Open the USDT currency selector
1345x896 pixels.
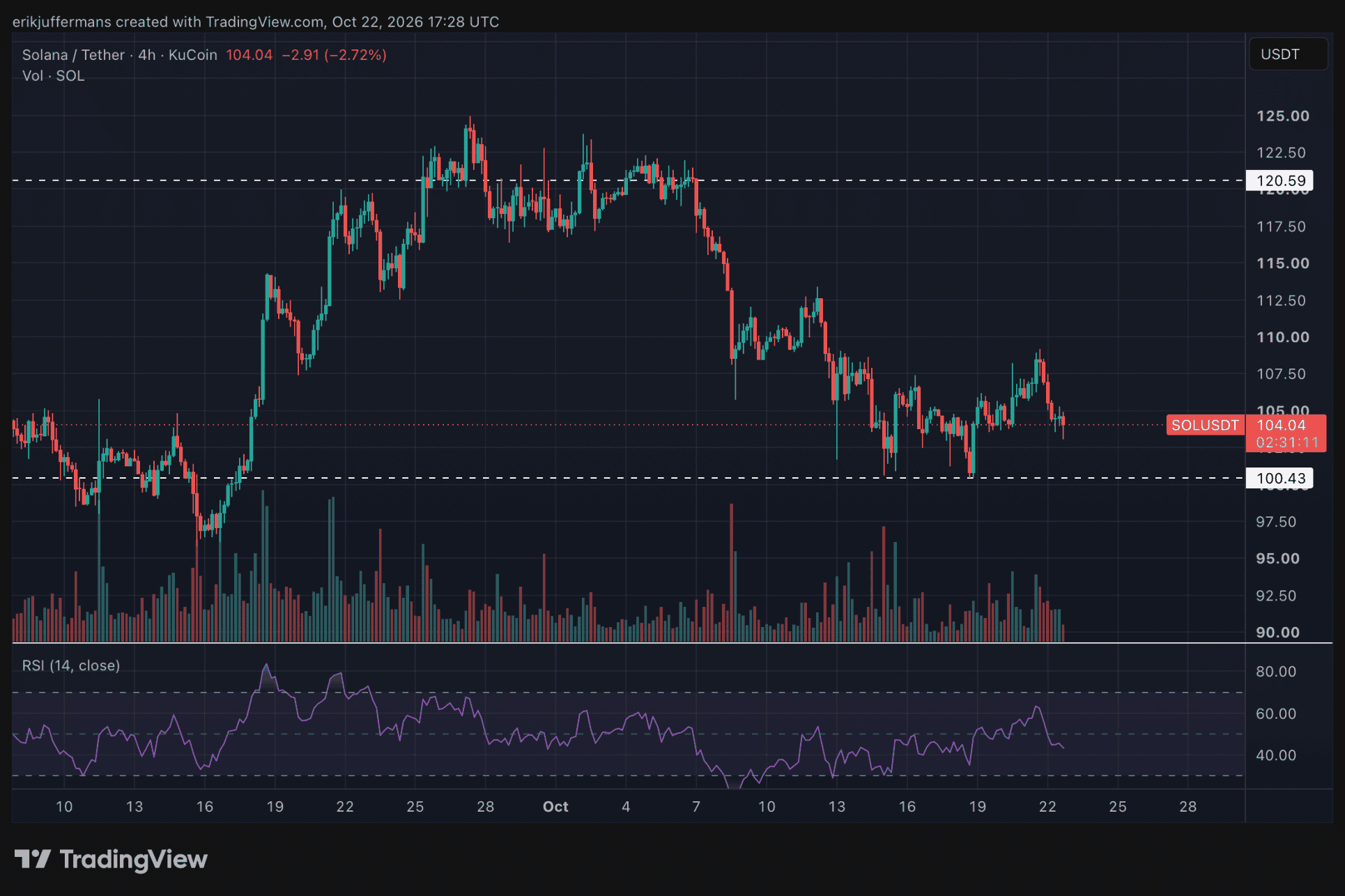point(1288,54)
